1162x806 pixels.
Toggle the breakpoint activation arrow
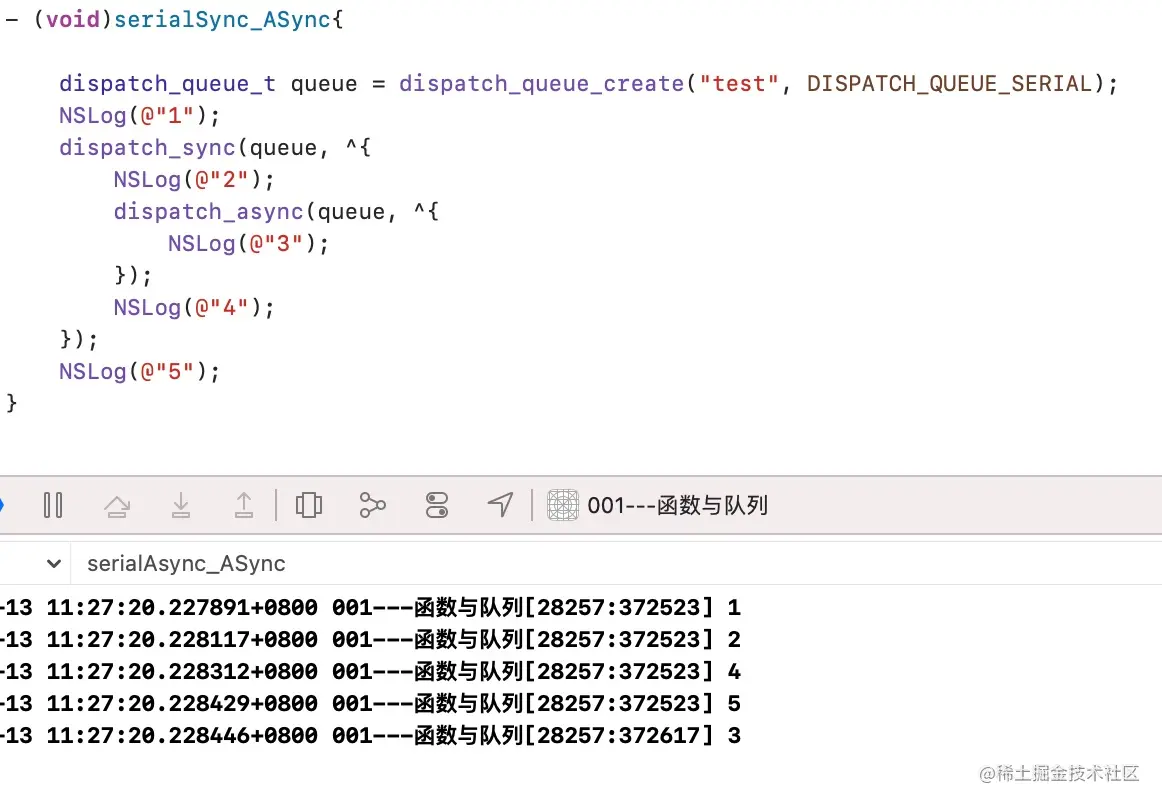pyautogui.click(x=3, y=505)
